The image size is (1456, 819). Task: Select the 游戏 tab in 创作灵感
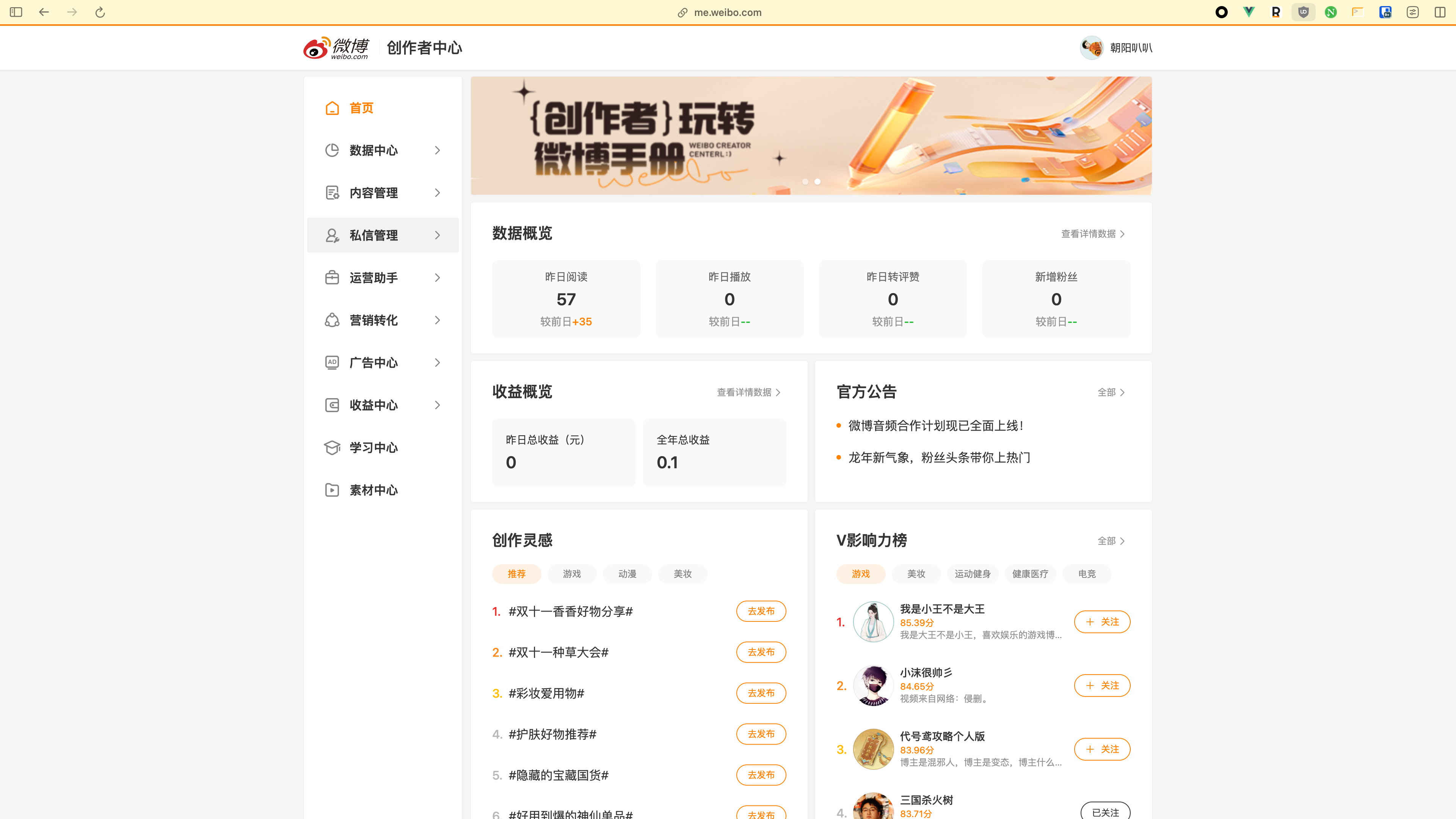tap(572, 574)
